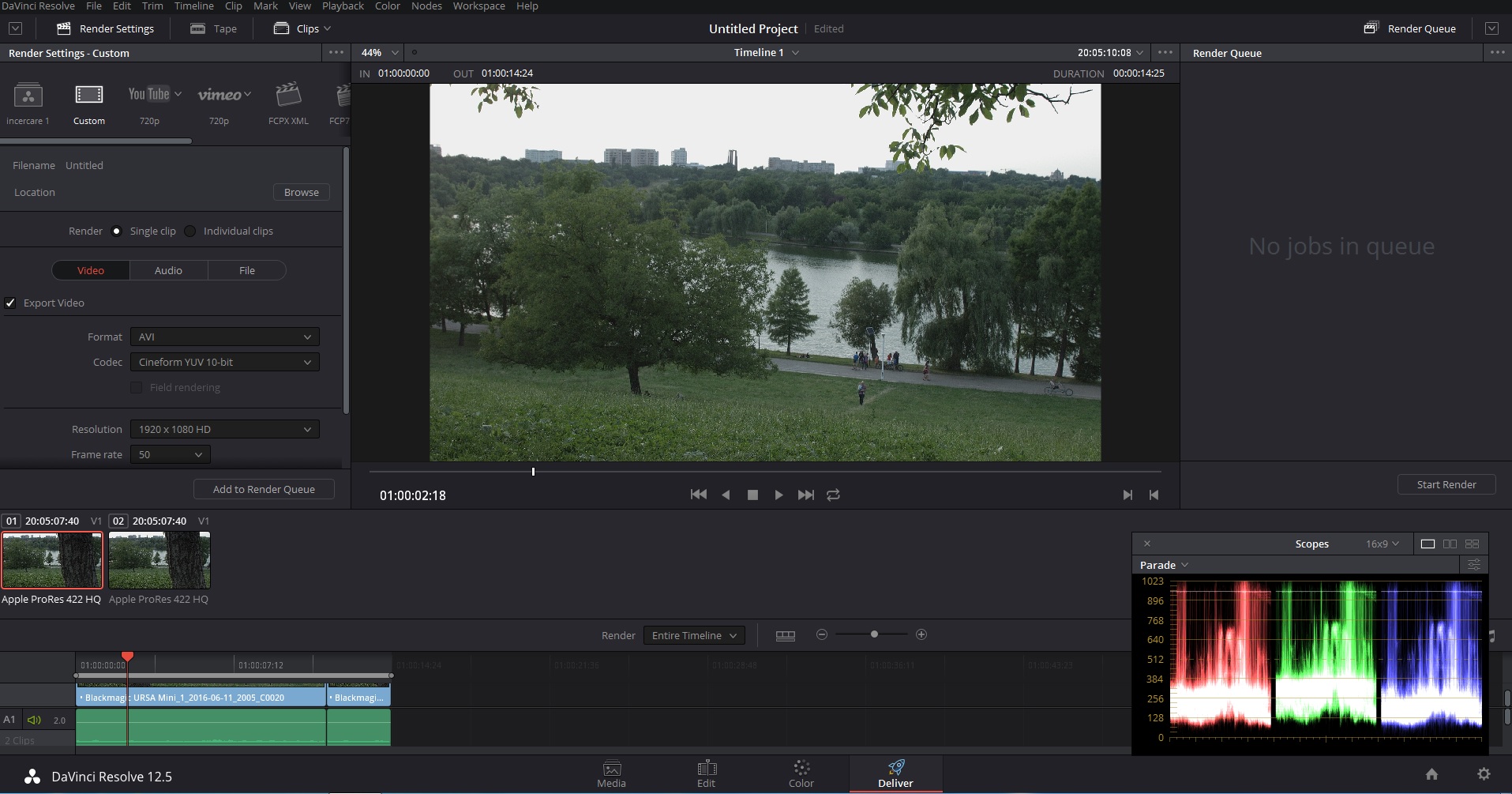
Task: Open the Resolution dropdown 1920 x 1080 HD
Action: [x=225, y=429]
